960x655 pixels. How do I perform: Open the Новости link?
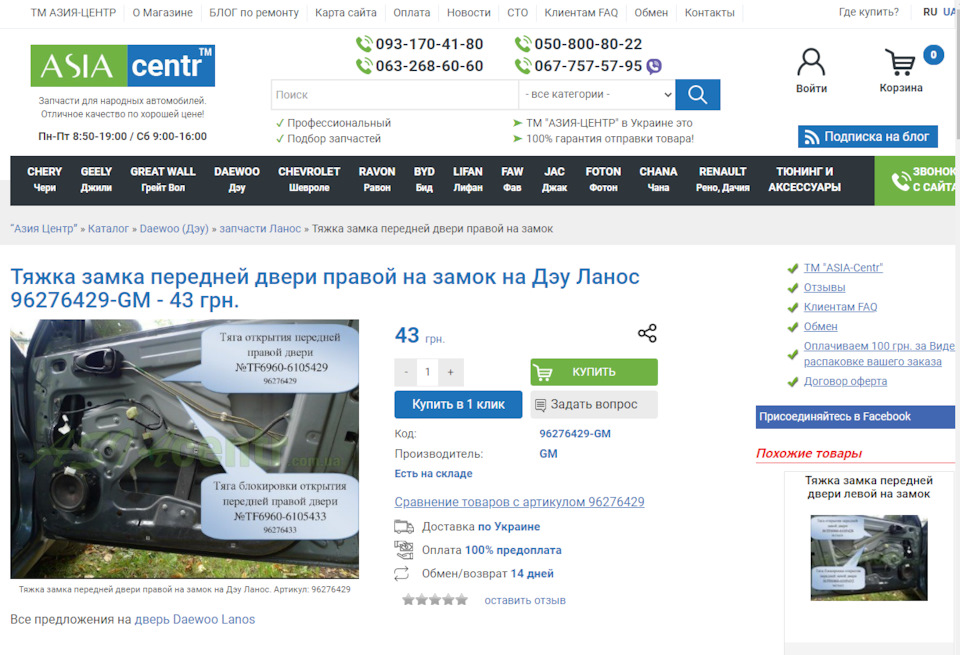468,12
